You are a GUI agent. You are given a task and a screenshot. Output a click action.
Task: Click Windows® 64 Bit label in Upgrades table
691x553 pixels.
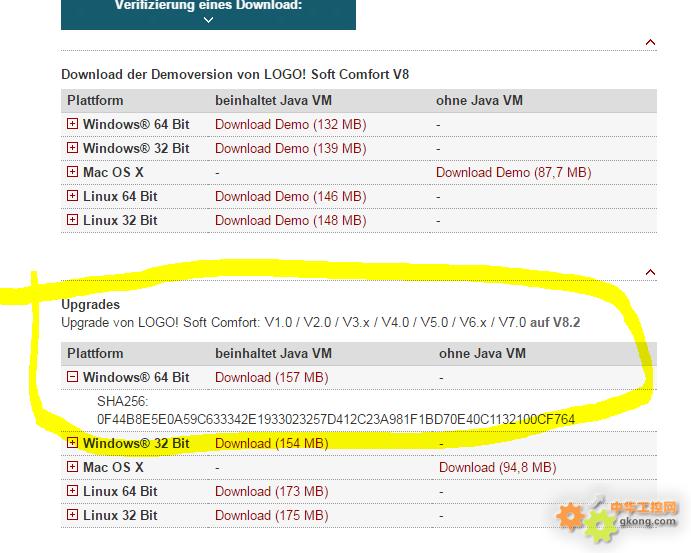136,378
